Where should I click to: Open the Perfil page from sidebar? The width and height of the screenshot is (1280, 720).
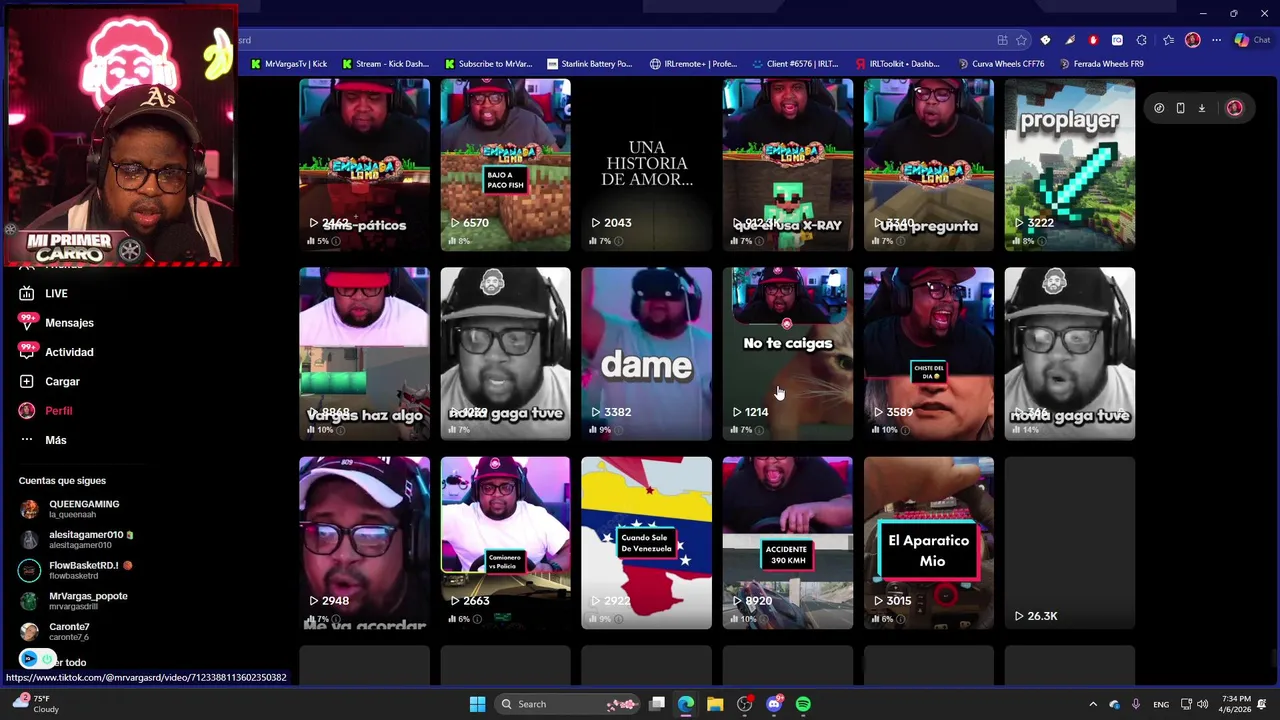point(45,410)
